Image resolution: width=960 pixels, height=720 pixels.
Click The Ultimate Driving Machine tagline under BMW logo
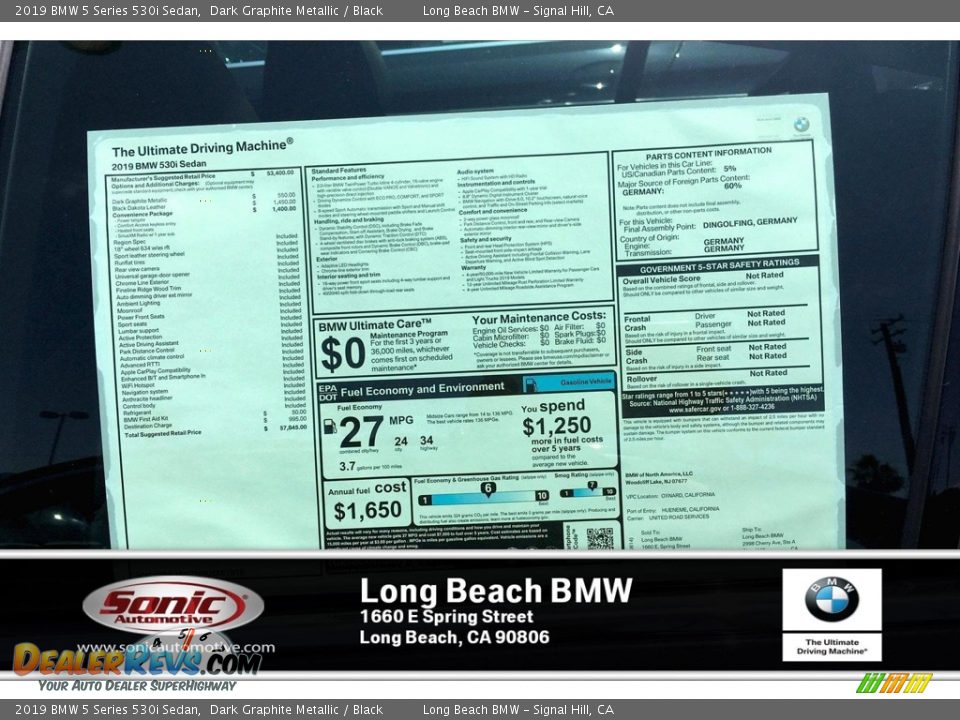coord(831,647)
